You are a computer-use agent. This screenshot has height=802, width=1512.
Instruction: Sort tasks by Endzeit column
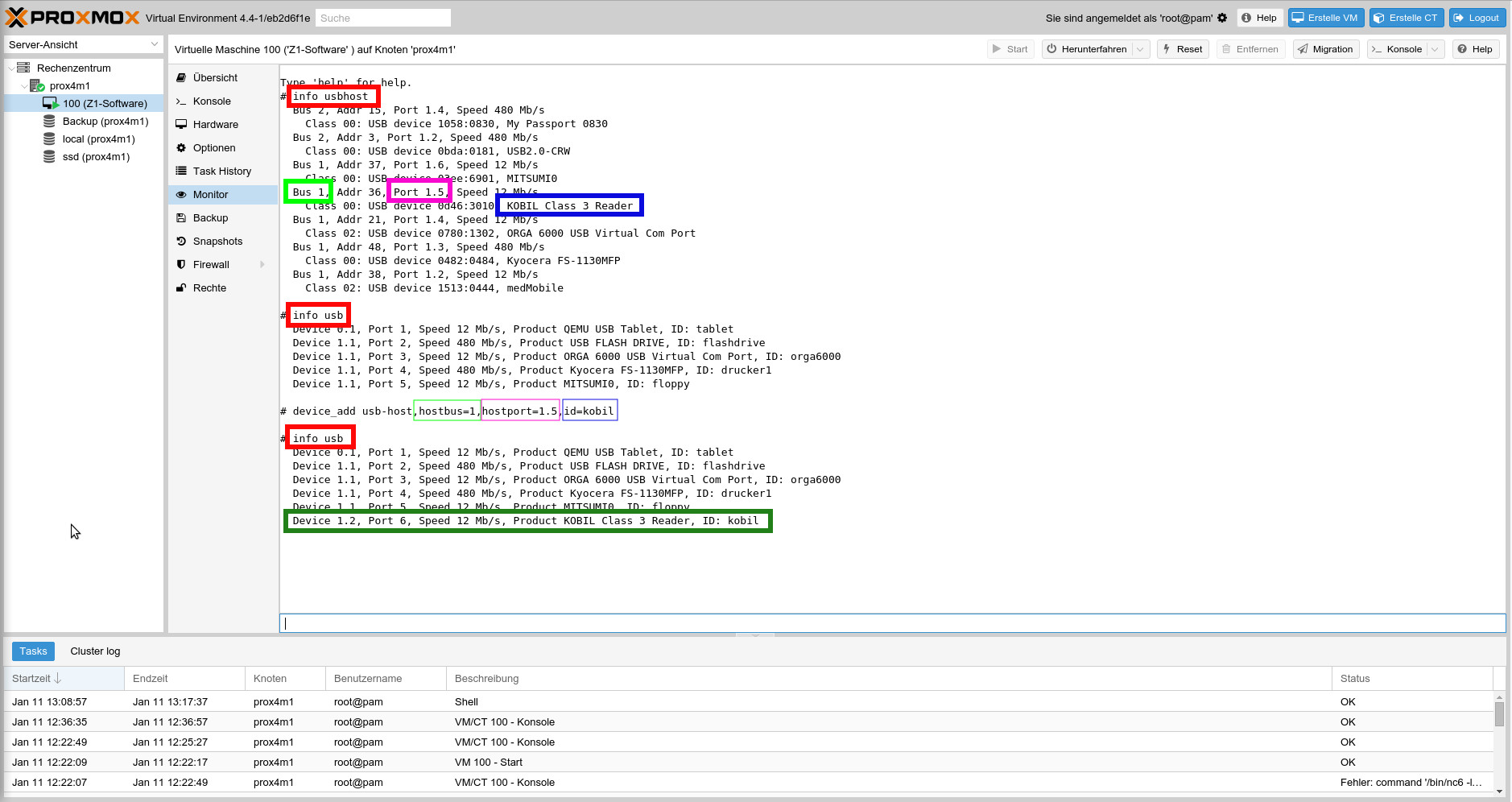click(x=184, y=679)
